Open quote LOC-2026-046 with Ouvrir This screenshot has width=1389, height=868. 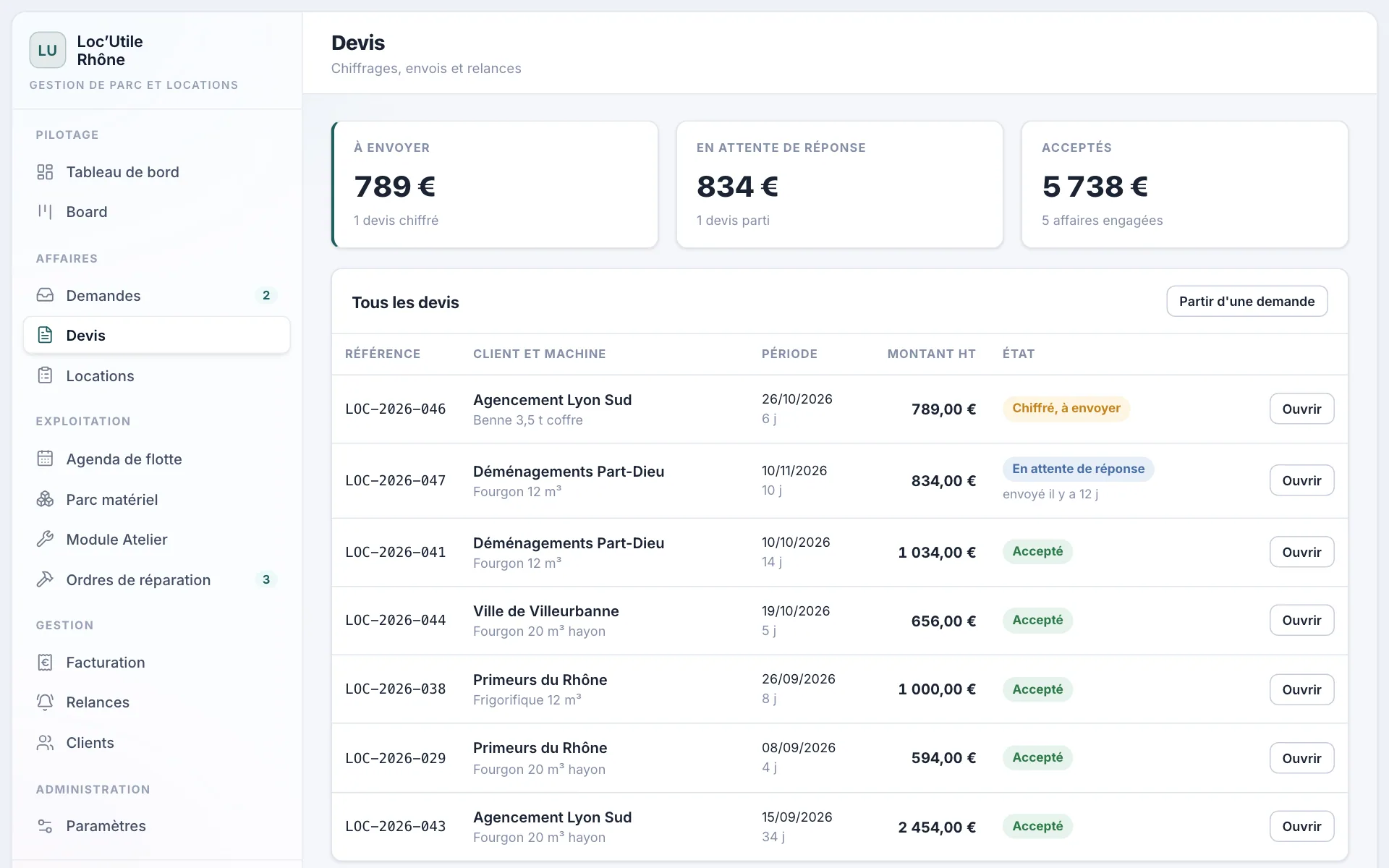coord(1301,409)
